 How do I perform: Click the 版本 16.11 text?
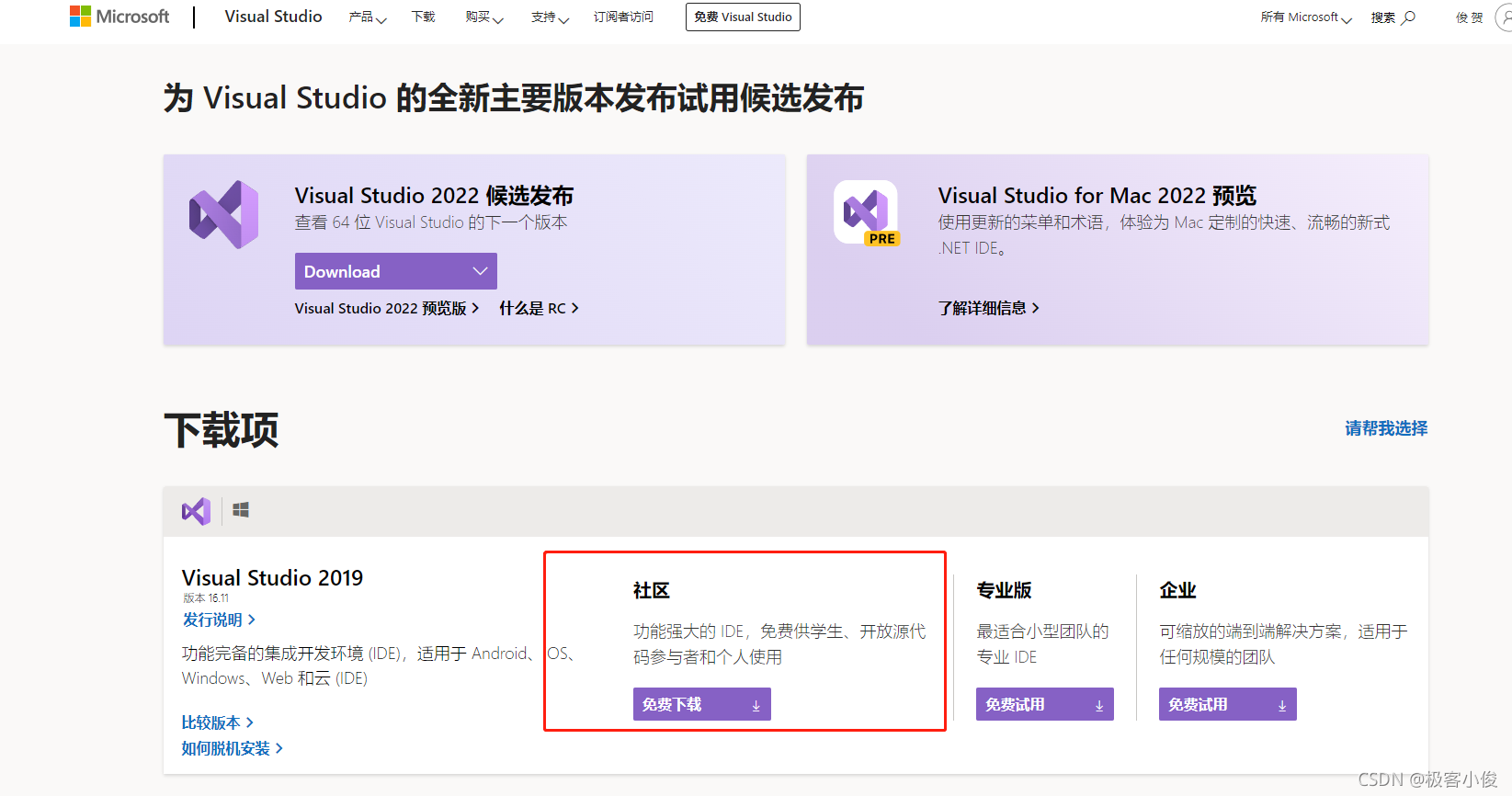pyautogui.click(x=206, y=598)
